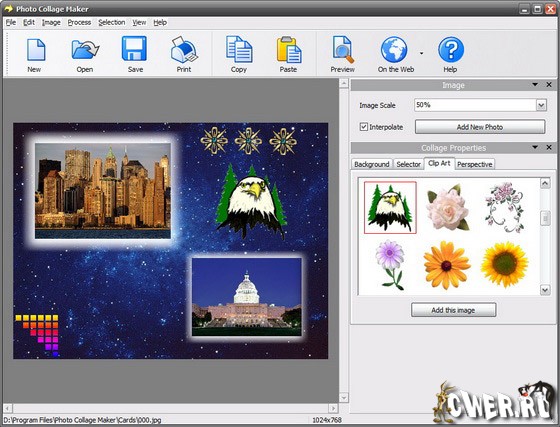Switch to the Perspective tab
Screen dimensions: 560x427
(475, 164)
